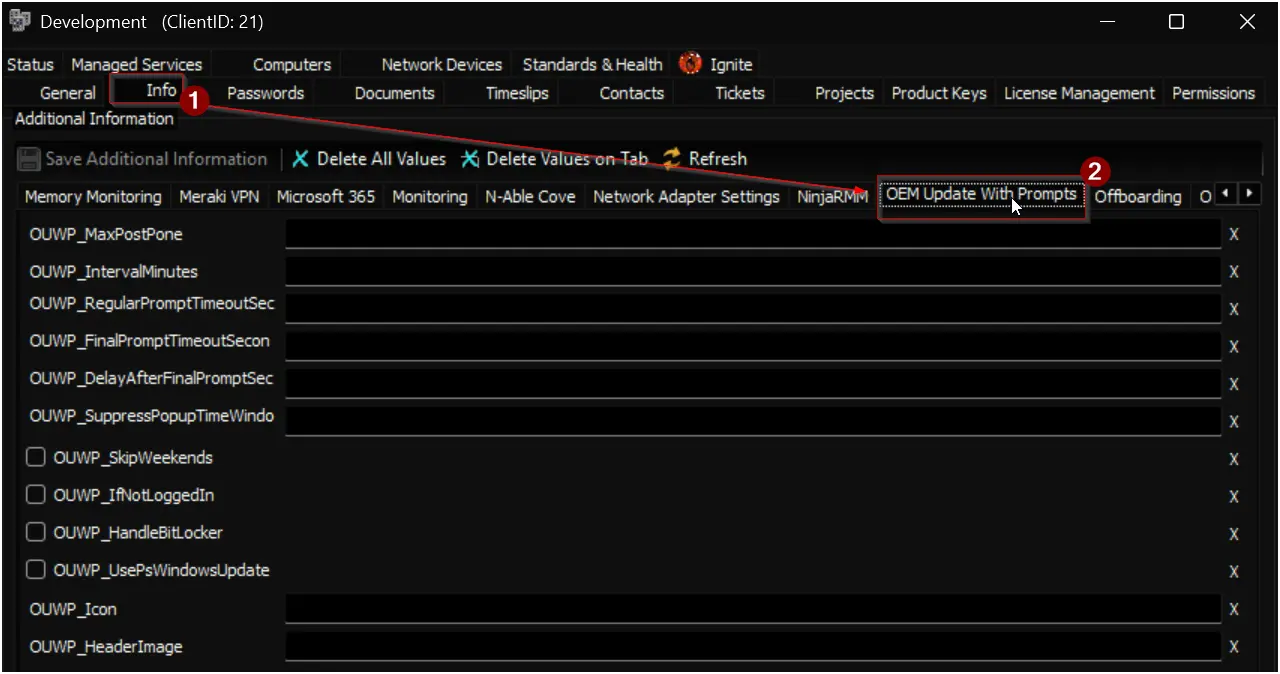
Task: Open the N-Able Cove tab
Action: click(x=531, y=197)
